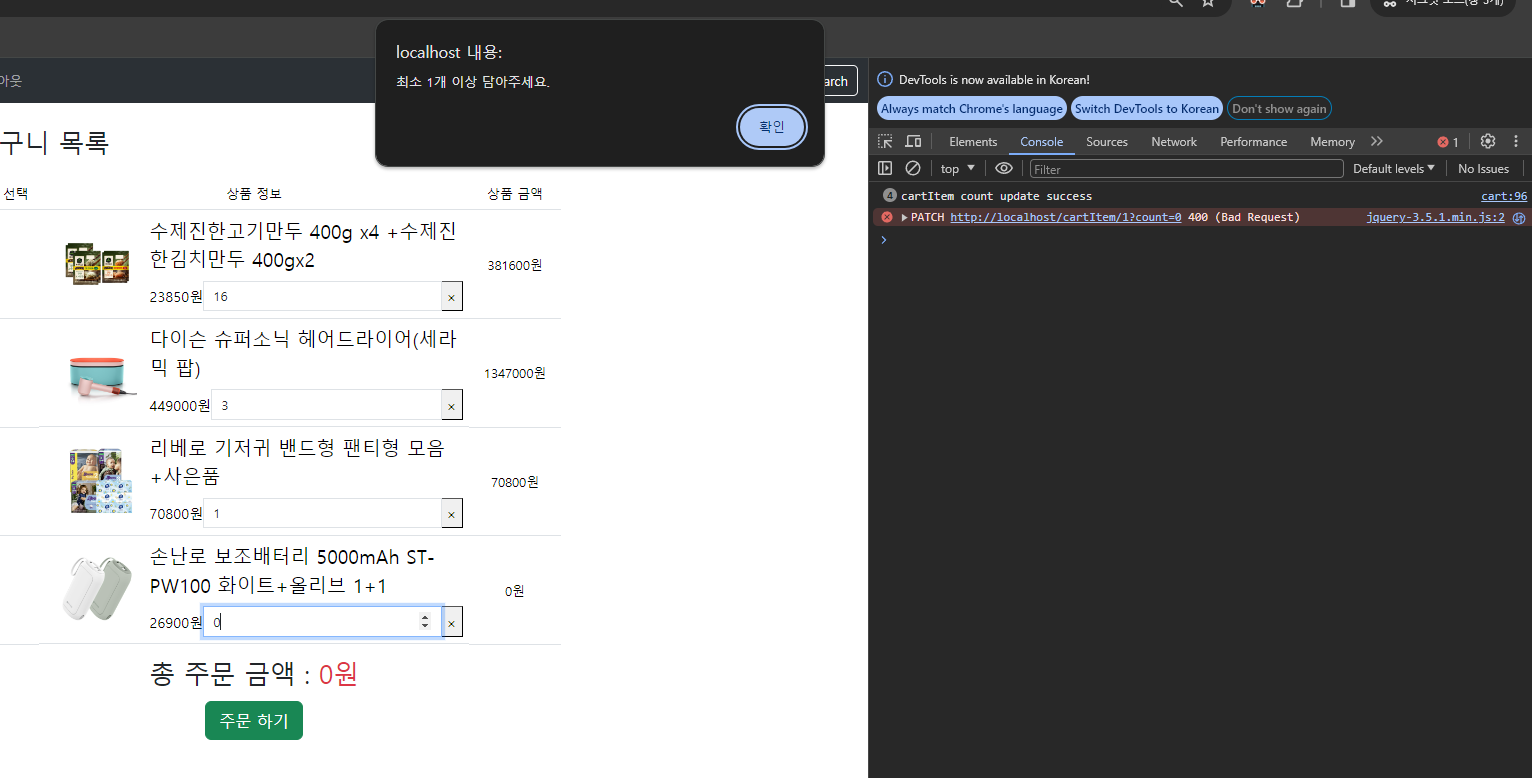Remove the 손난로 보조배터리 item with its × button
This screenshot has height=778, width=1532.
451,623
